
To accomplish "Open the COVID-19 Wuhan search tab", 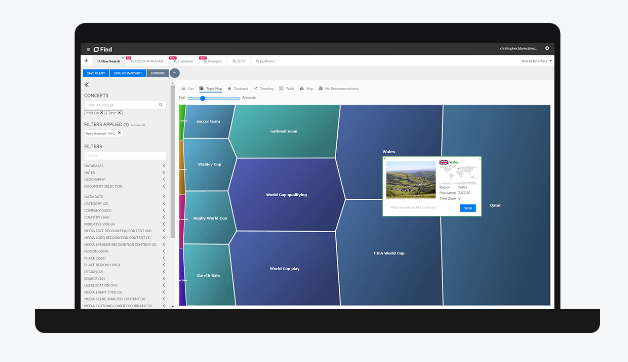I will coord(147,61).
